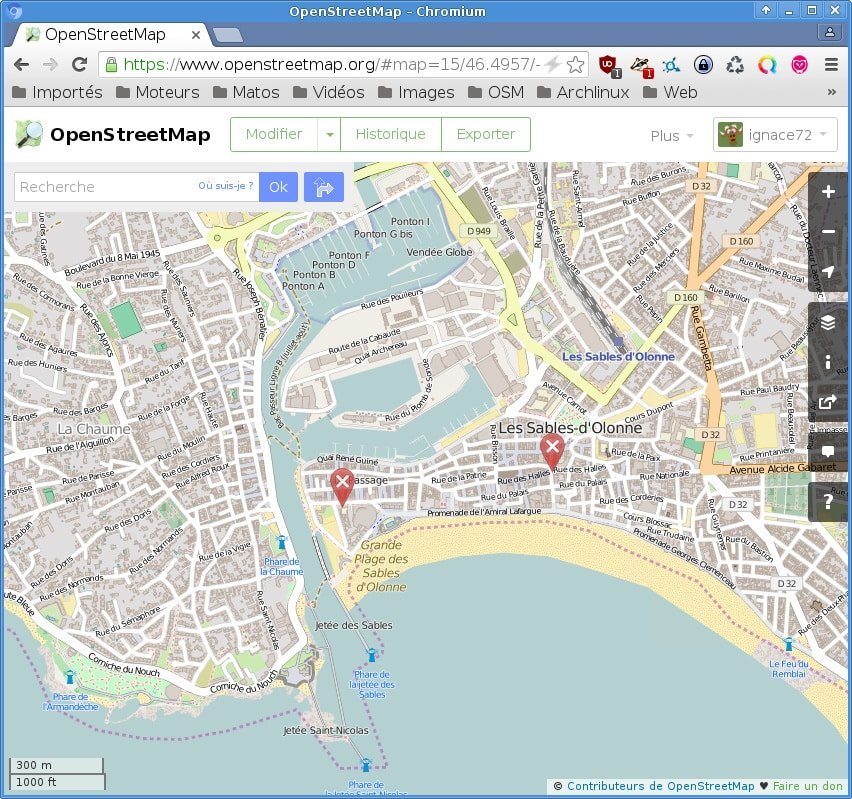
Task: Click the red marker near Rue des Halles
Action: point(551,449)
